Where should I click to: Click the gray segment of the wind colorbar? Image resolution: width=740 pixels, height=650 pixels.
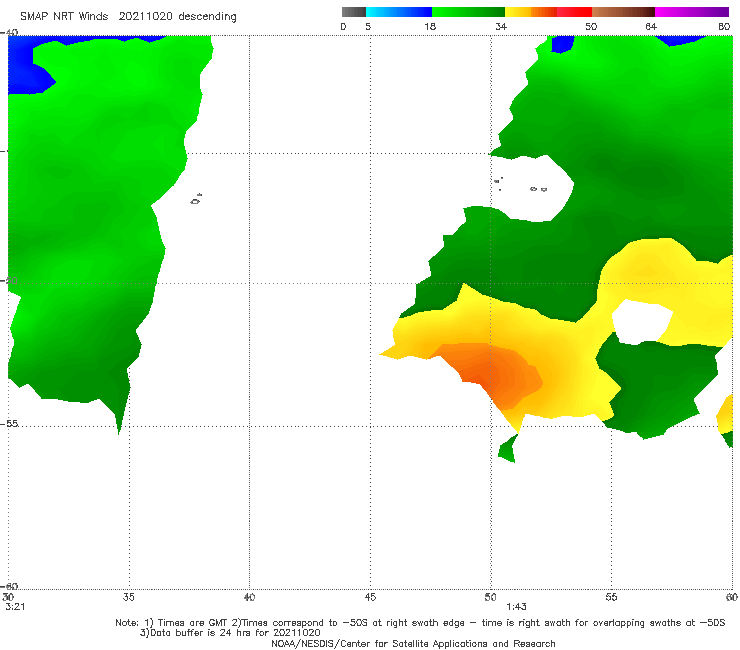[x=354, y=12]
